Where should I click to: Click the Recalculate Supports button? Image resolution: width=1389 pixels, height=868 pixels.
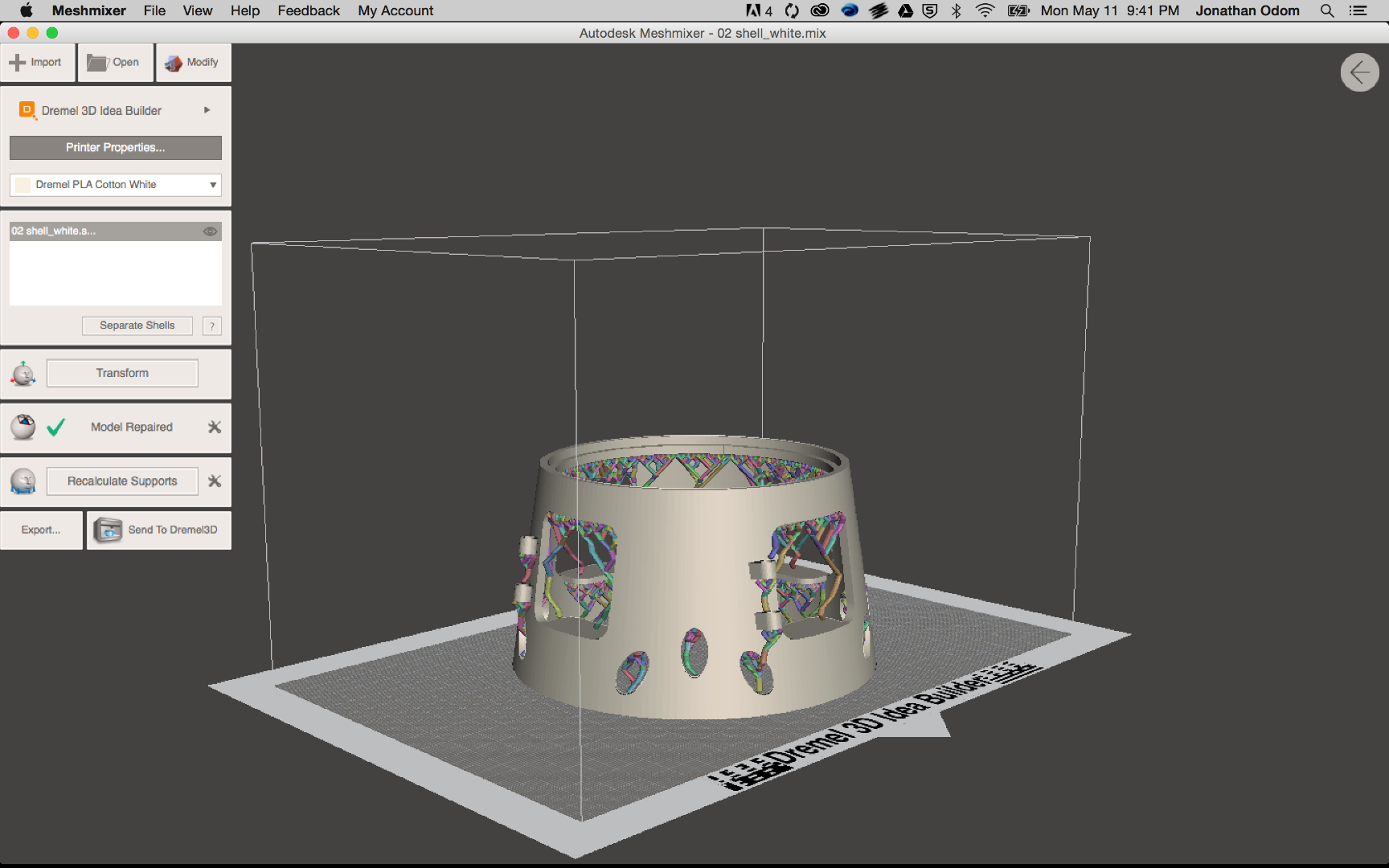click(x=122, y=481)
